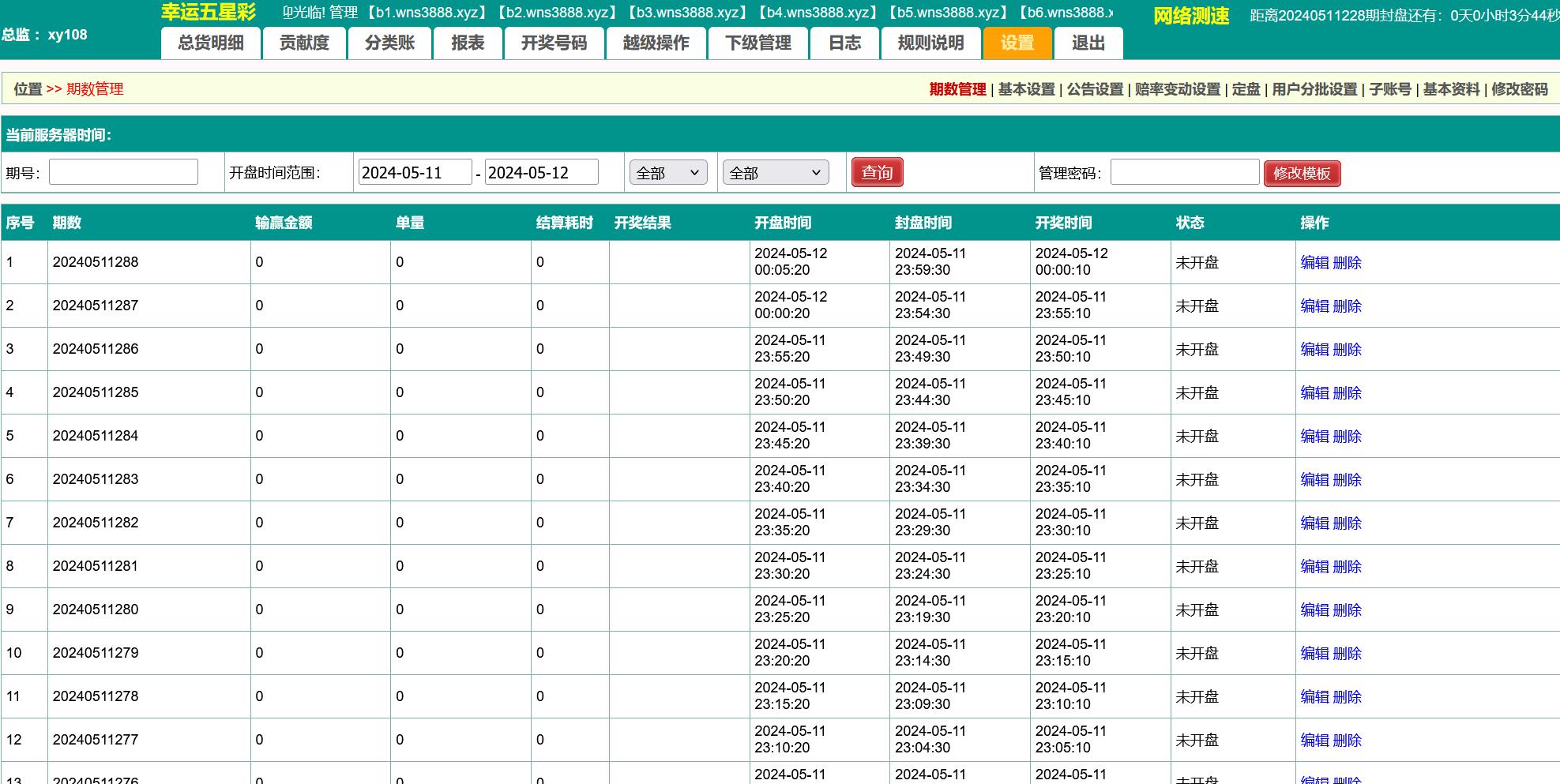The width and height of the screenshot is (1560, 784).
Task: Click the 修改模板 button
Action: [1302, 174]
